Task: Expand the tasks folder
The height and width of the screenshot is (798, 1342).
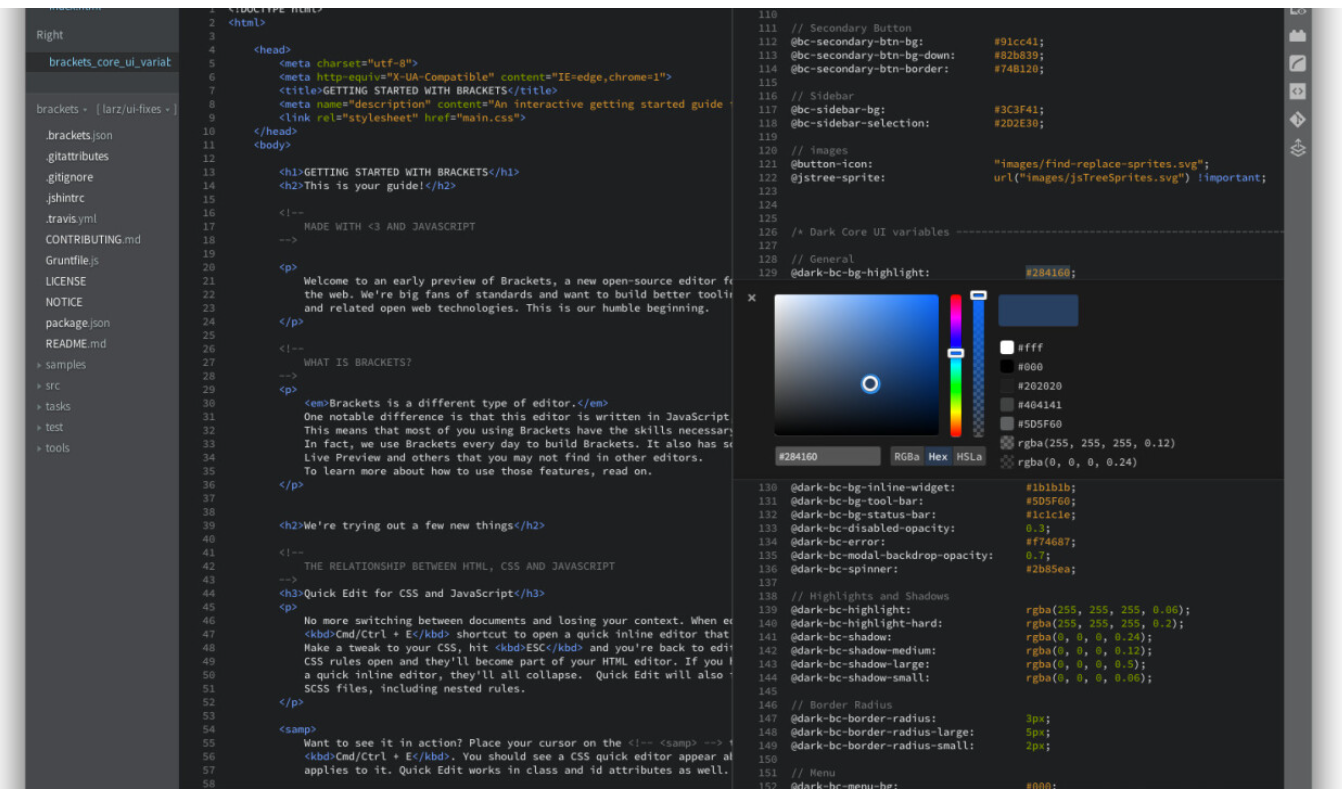Action: [x=54, y=407]
